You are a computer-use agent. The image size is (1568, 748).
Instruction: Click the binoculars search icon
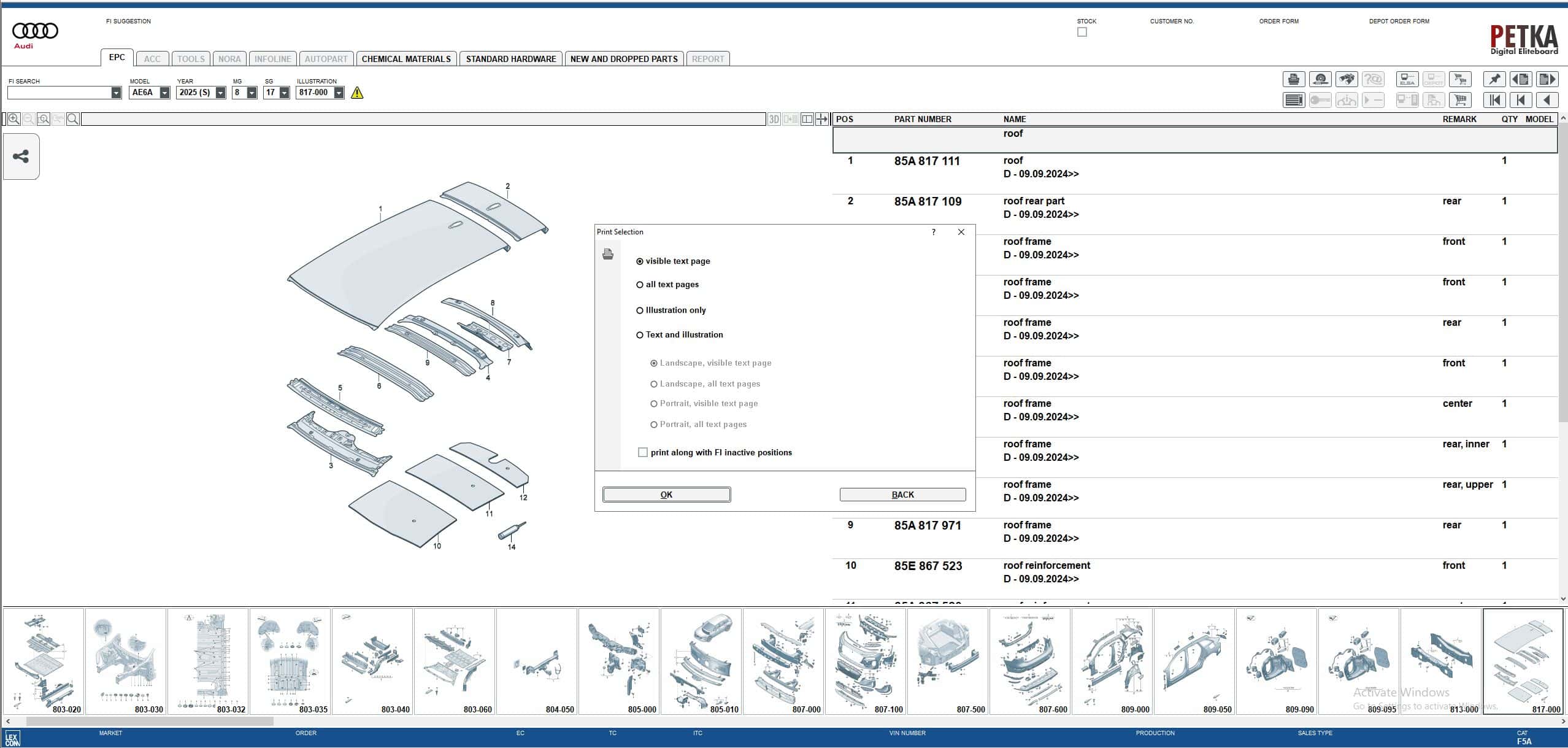[x=1347, y=79]
